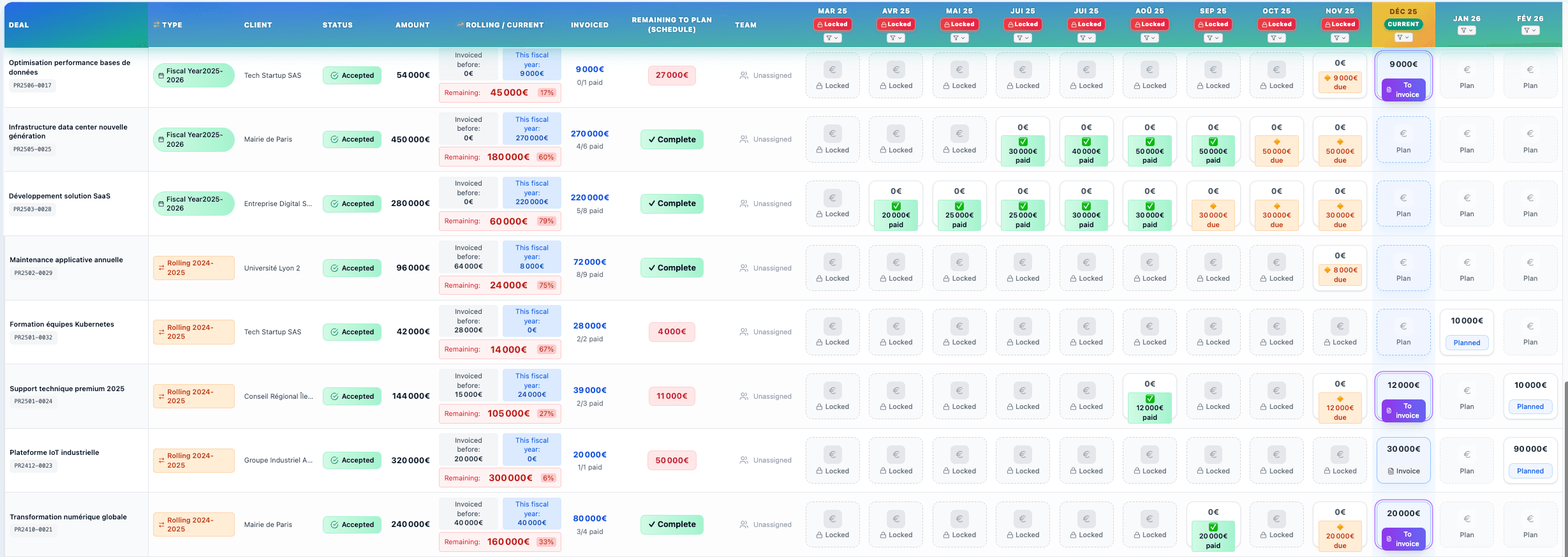1568x557 pixels.
Task: Click Accepted check-circle icon for Support technique premium
Action: (334, 396)
